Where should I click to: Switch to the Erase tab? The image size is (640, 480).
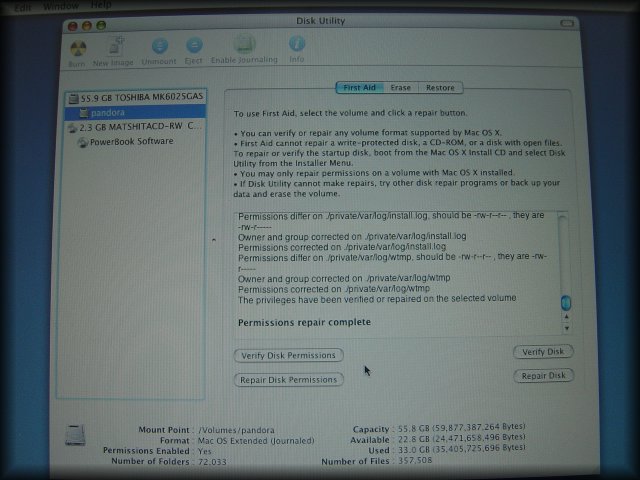tap(400, 88)
